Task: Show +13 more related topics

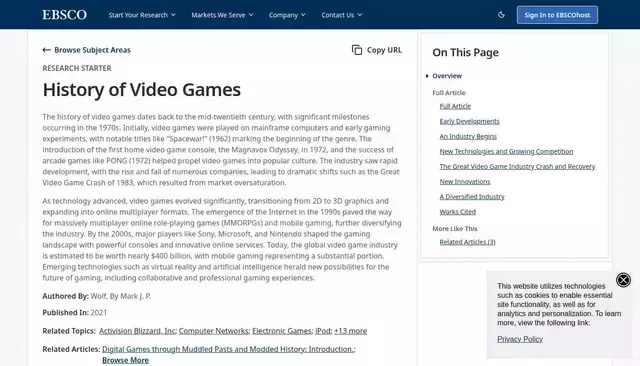Action: pyautogui.click(x=351, y=331)
